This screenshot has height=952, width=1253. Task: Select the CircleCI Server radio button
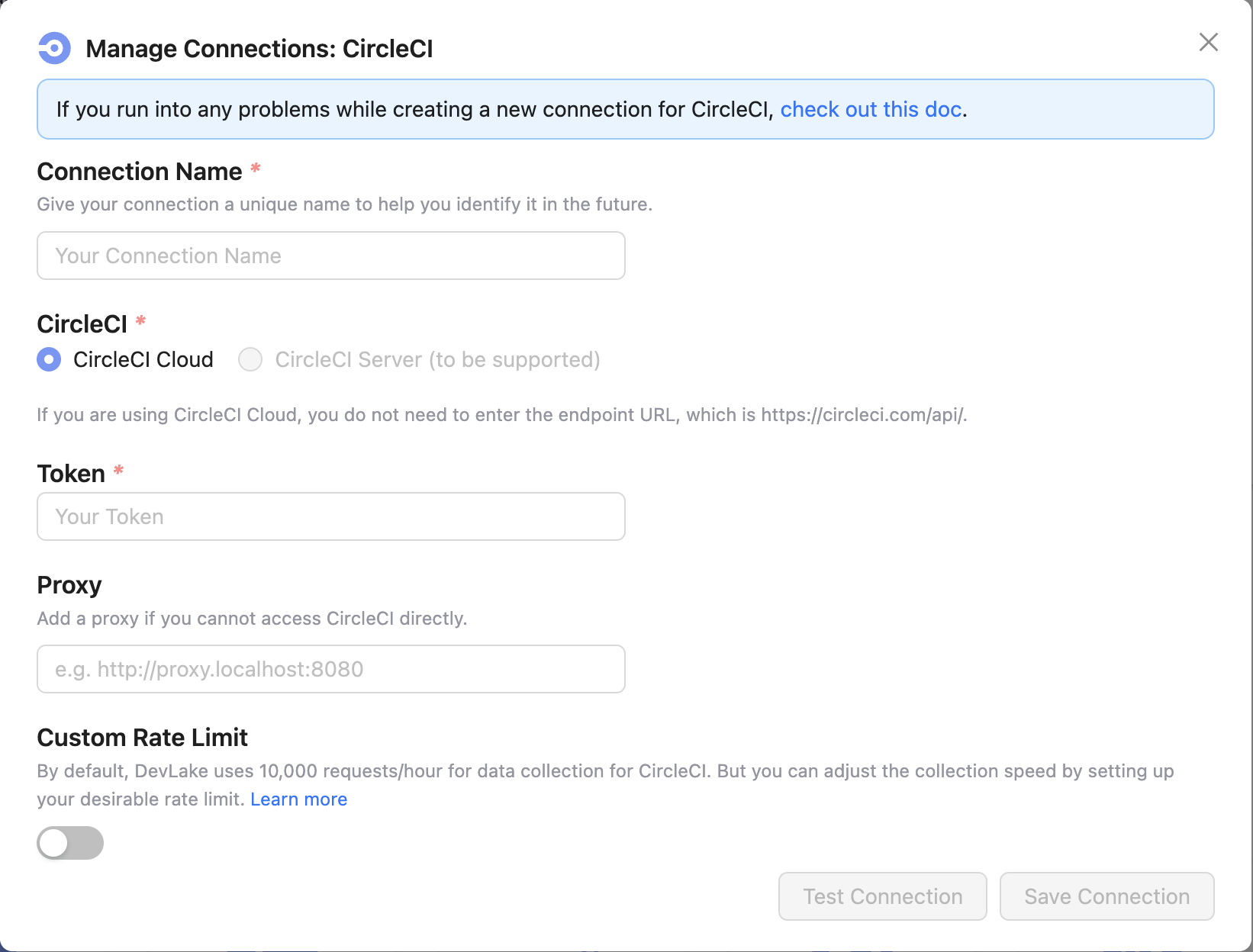click(x=250, y=359)
